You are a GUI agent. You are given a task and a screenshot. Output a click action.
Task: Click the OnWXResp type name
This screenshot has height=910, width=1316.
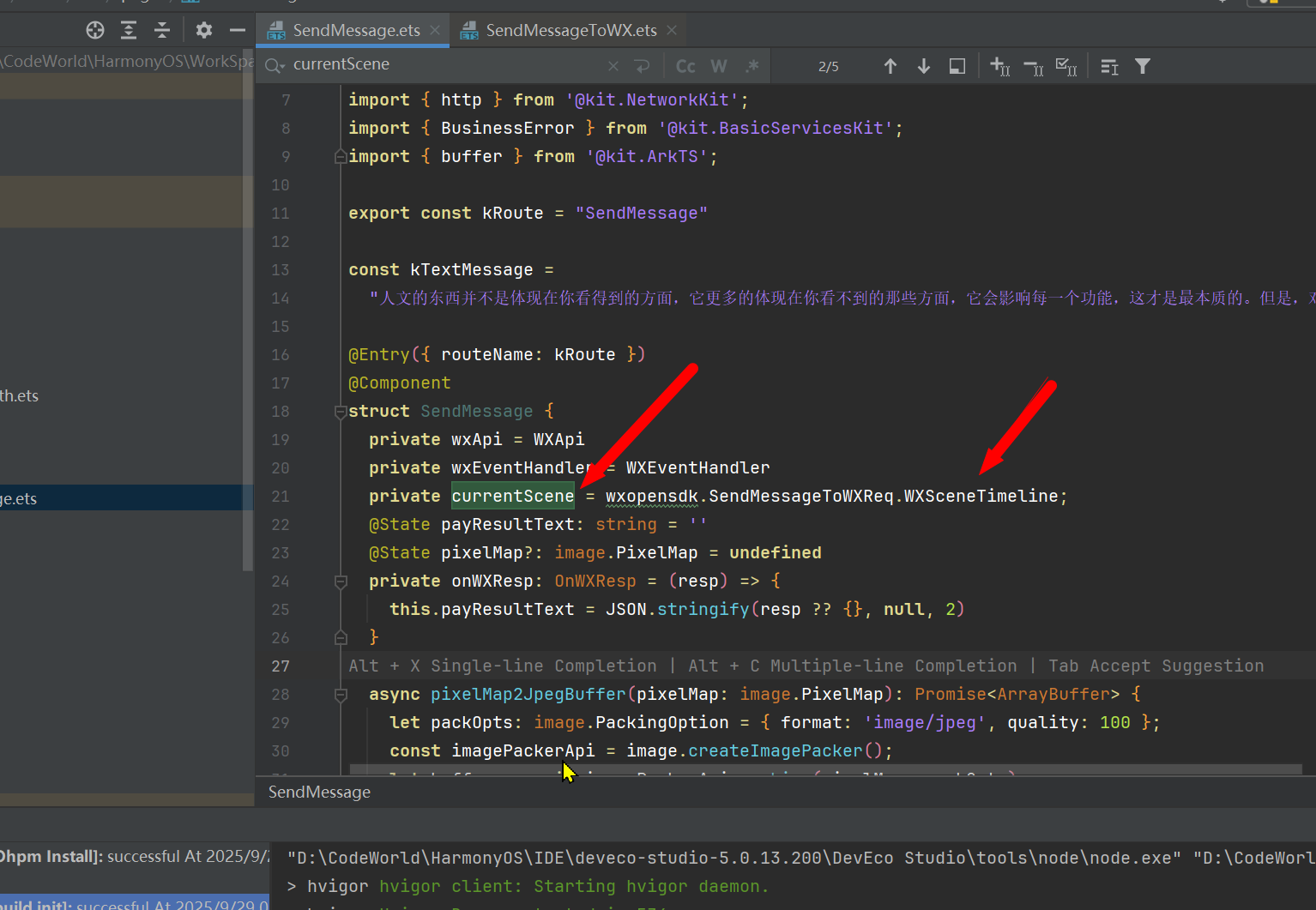pos(595,581)
